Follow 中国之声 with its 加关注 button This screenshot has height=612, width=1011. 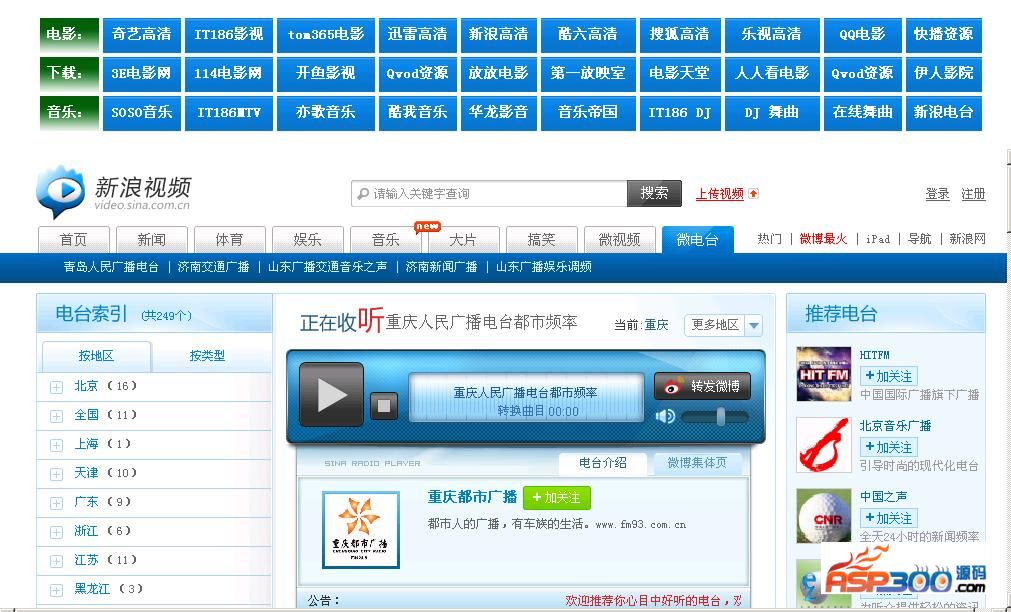(888, 518)
